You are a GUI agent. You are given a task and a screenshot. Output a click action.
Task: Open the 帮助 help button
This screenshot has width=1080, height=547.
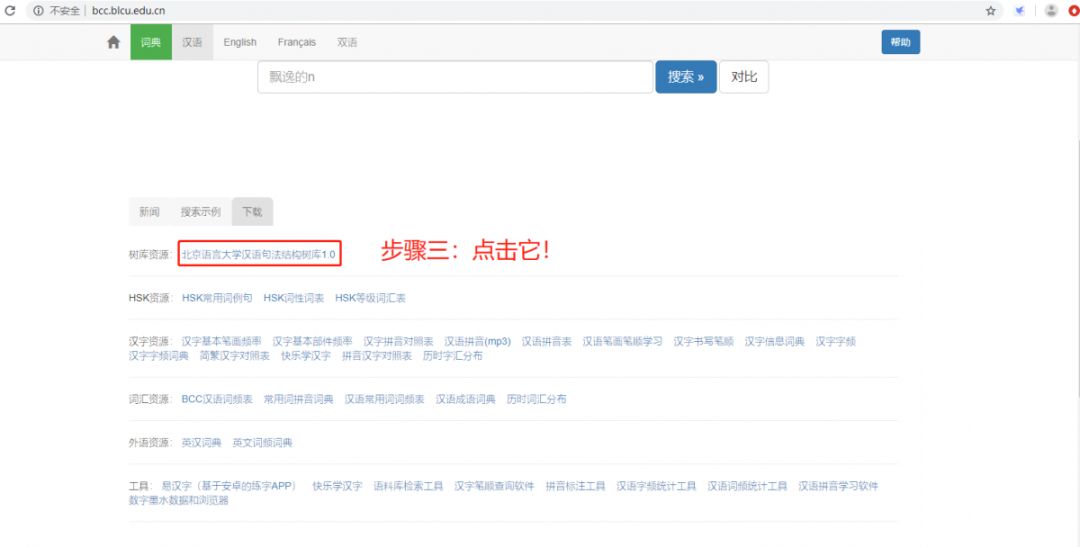click(x=900, y=42)
